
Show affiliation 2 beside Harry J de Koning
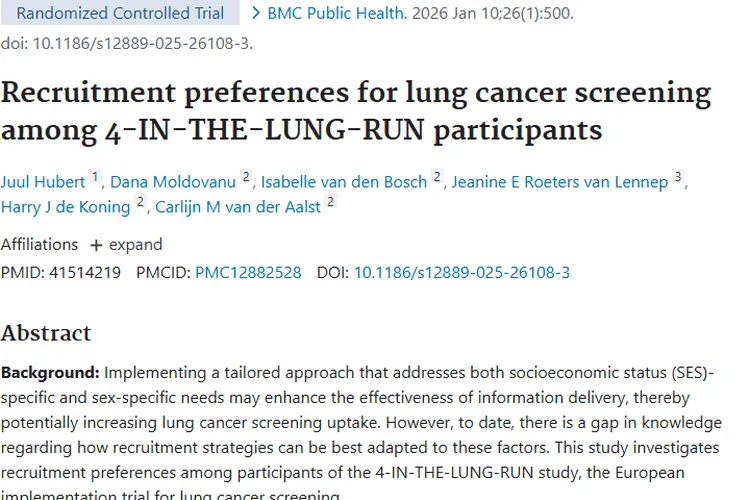tap(141, 203)
